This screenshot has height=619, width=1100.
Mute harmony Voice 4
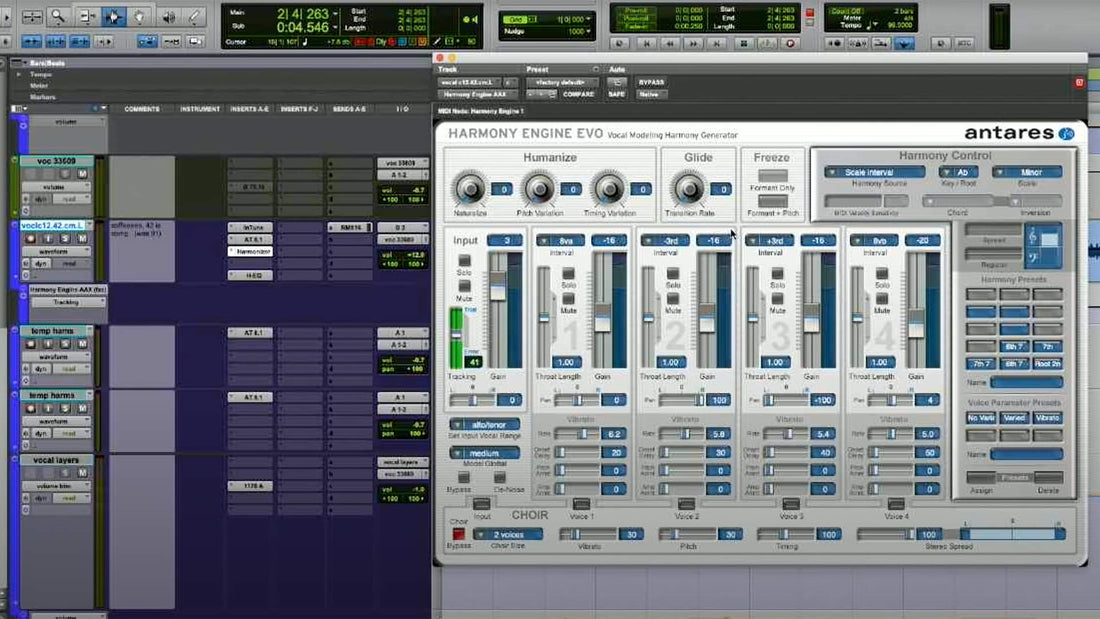[x=882, y=299]
